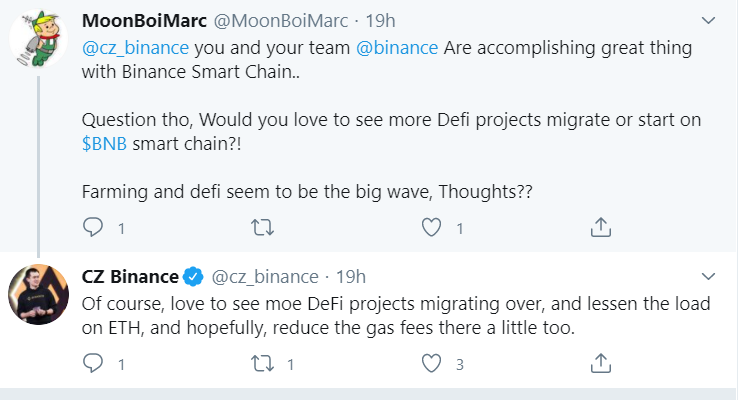Image resolution: width=739 pixels, height=400 pixels.
Task: Retweet MoonBoiMarc's tweet
Action: pyautogui.click(x=264, y=229)
